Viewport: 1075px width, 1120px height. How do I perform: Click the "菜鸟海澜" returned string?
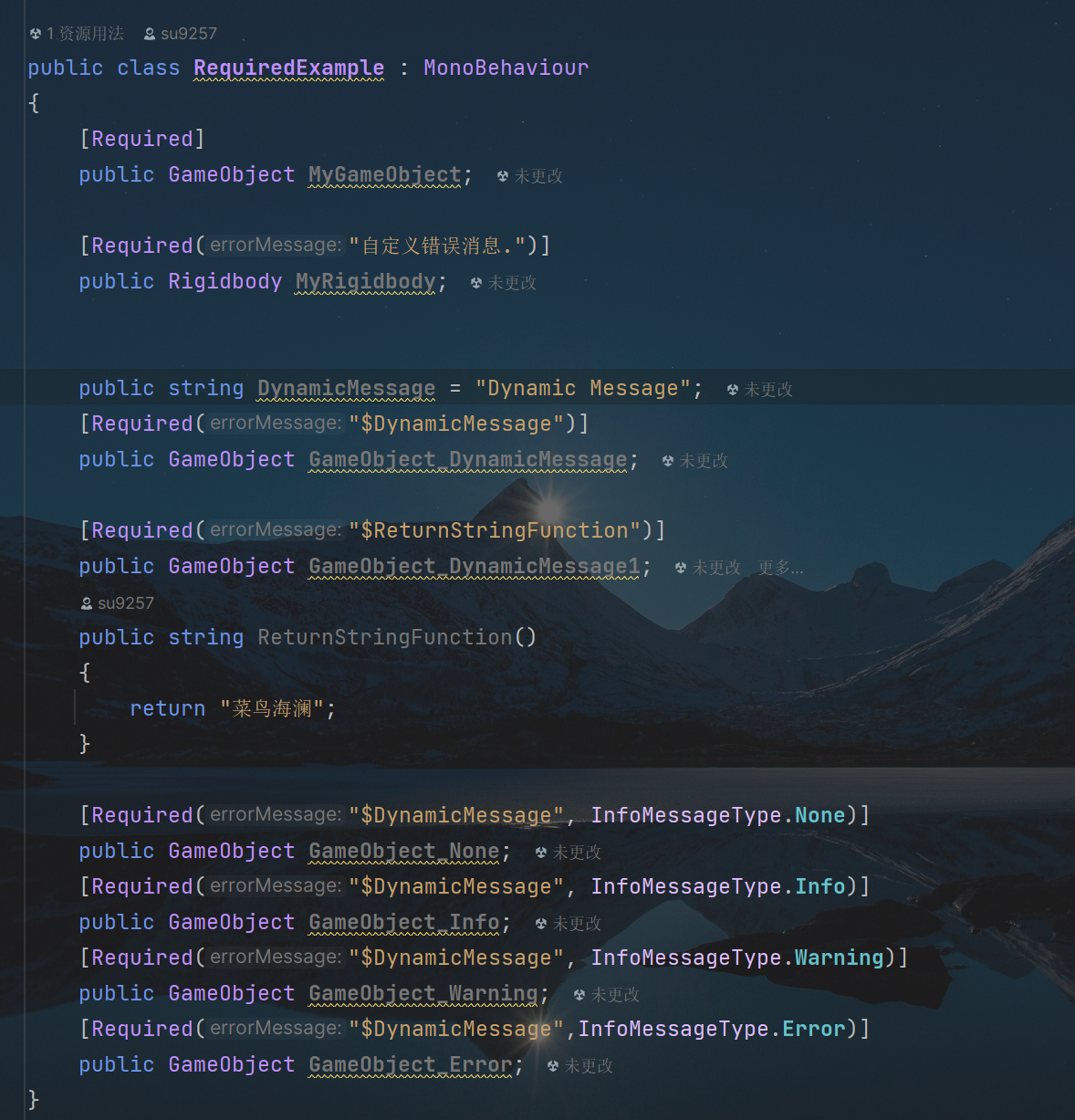[x=272, y=708]
